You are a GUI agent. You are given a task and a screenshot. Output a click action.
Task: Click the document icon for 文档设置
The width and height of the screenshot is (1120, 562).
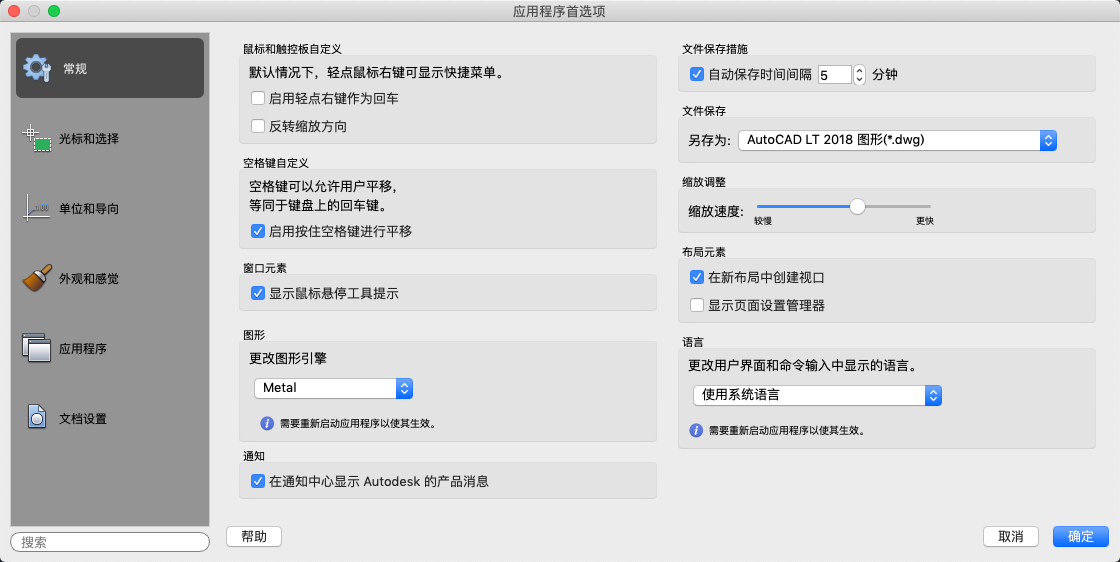coord(37,418)
